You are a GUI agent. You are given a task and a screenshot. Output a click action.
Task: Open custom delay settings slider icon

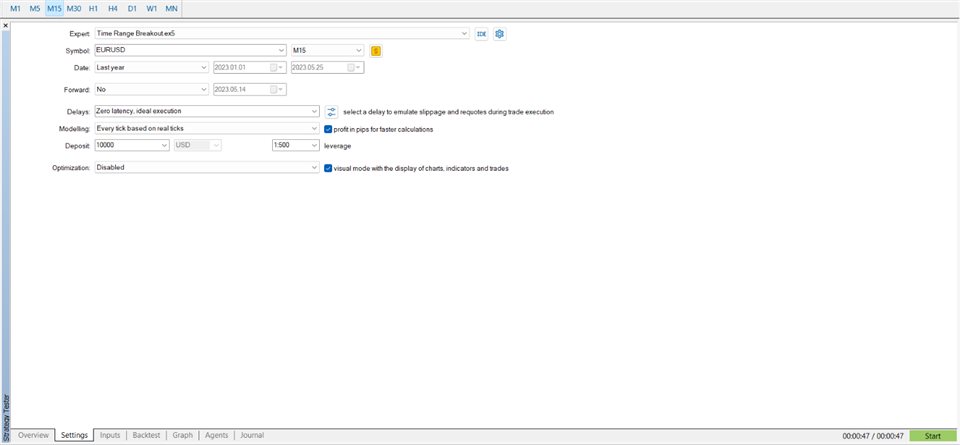[331, 112]
